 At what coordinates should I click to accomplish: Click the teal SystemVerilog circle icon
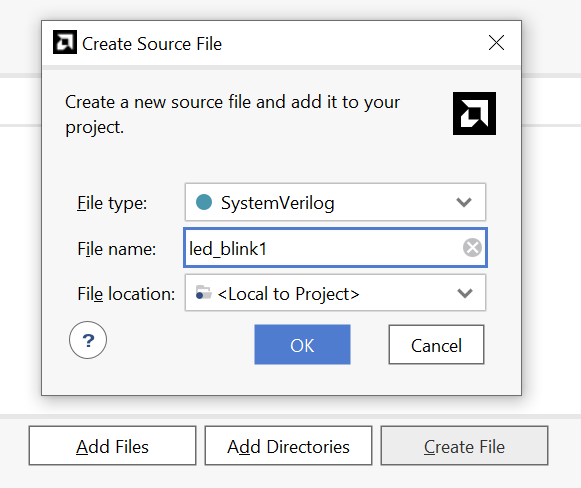point(204,202)
